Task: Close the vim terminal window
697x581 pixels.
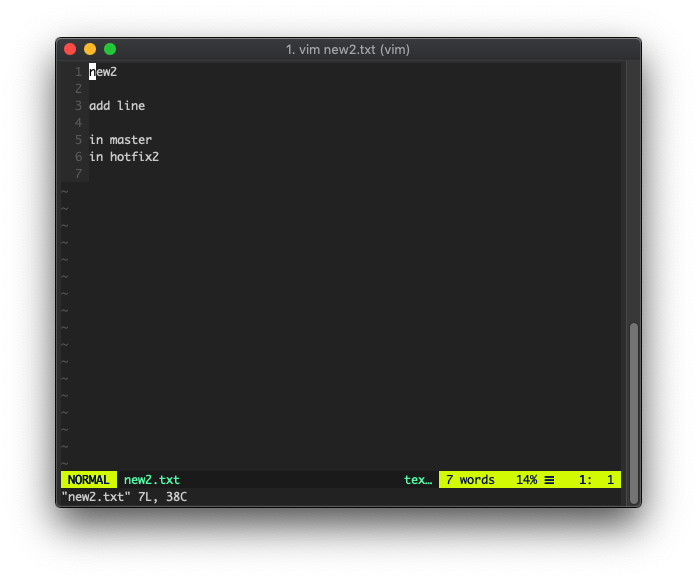Action: (70, 49)
